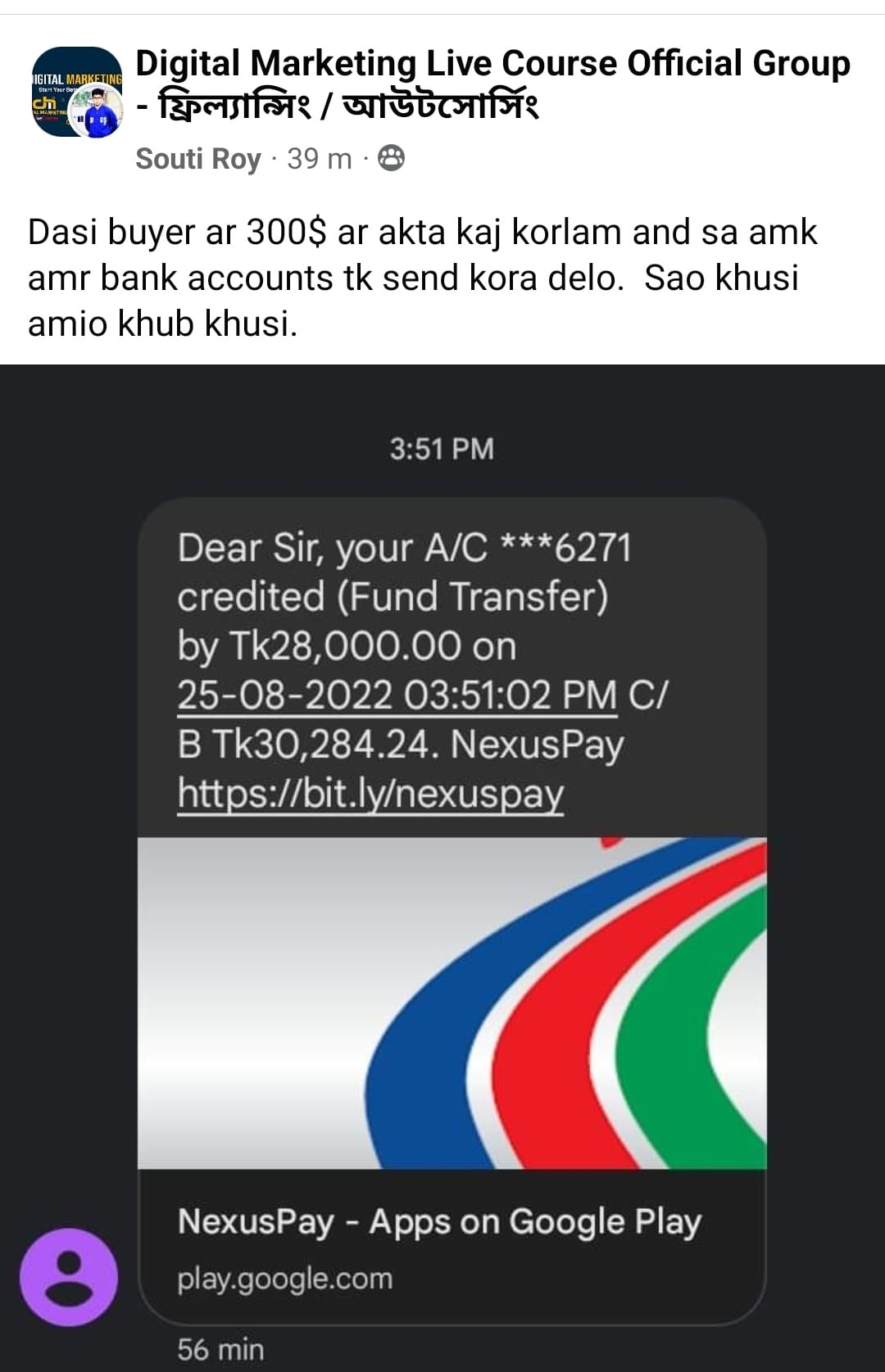The width and height of the screenshot is (885, 1372).
Task: Open NexusPay - Apps on Google Play card
Action: pos(452,1247)
